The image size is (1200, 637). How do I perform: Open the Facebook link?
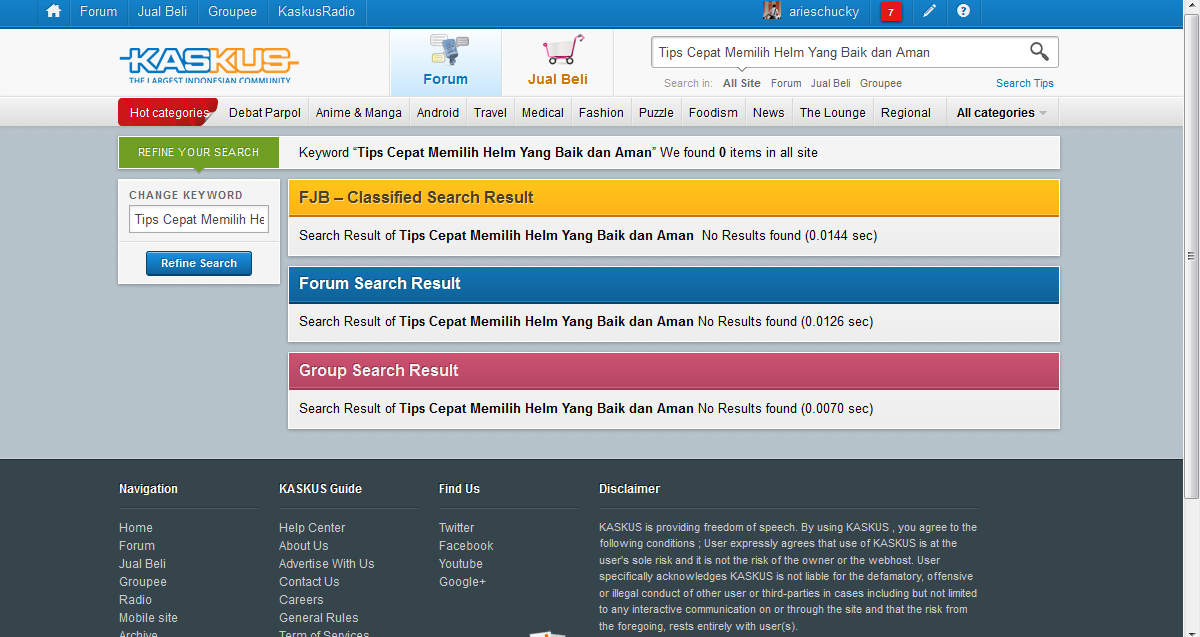(466, 546)
